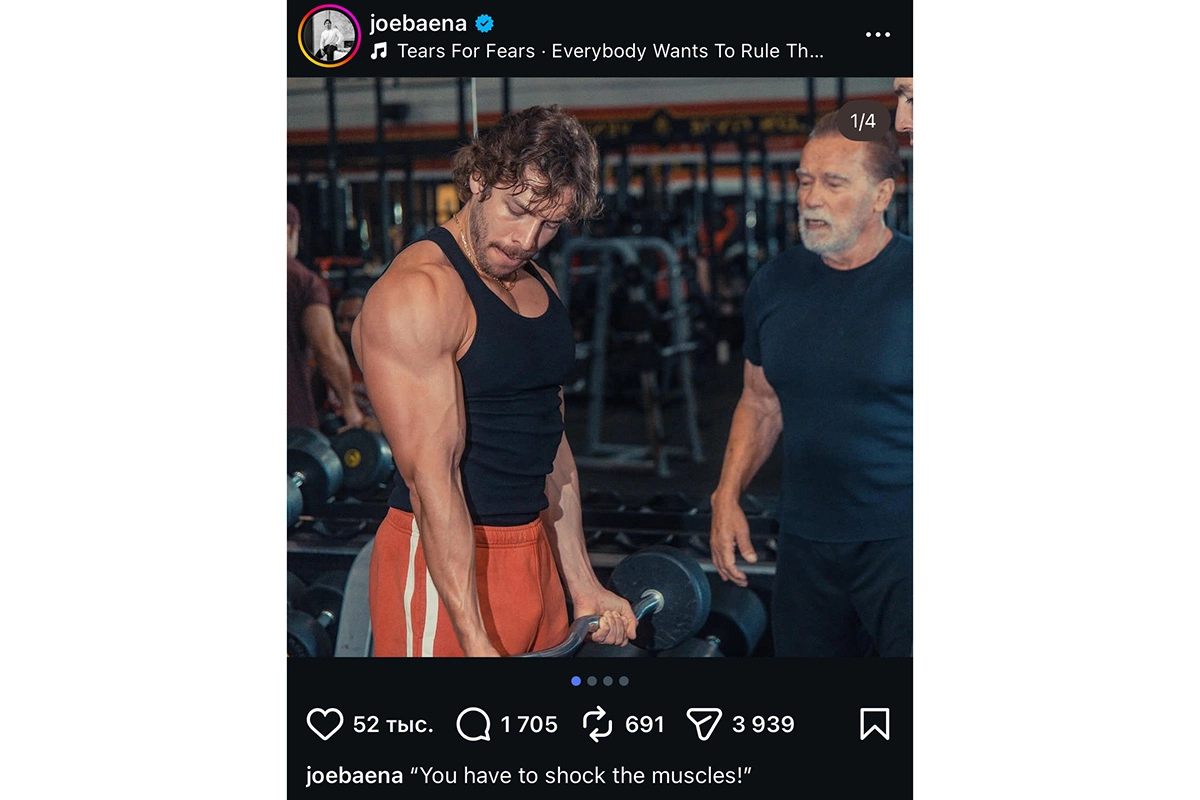1200x800 pixels.
Task: Jump to the third carousel dot
Action: (x=608, y=681)
